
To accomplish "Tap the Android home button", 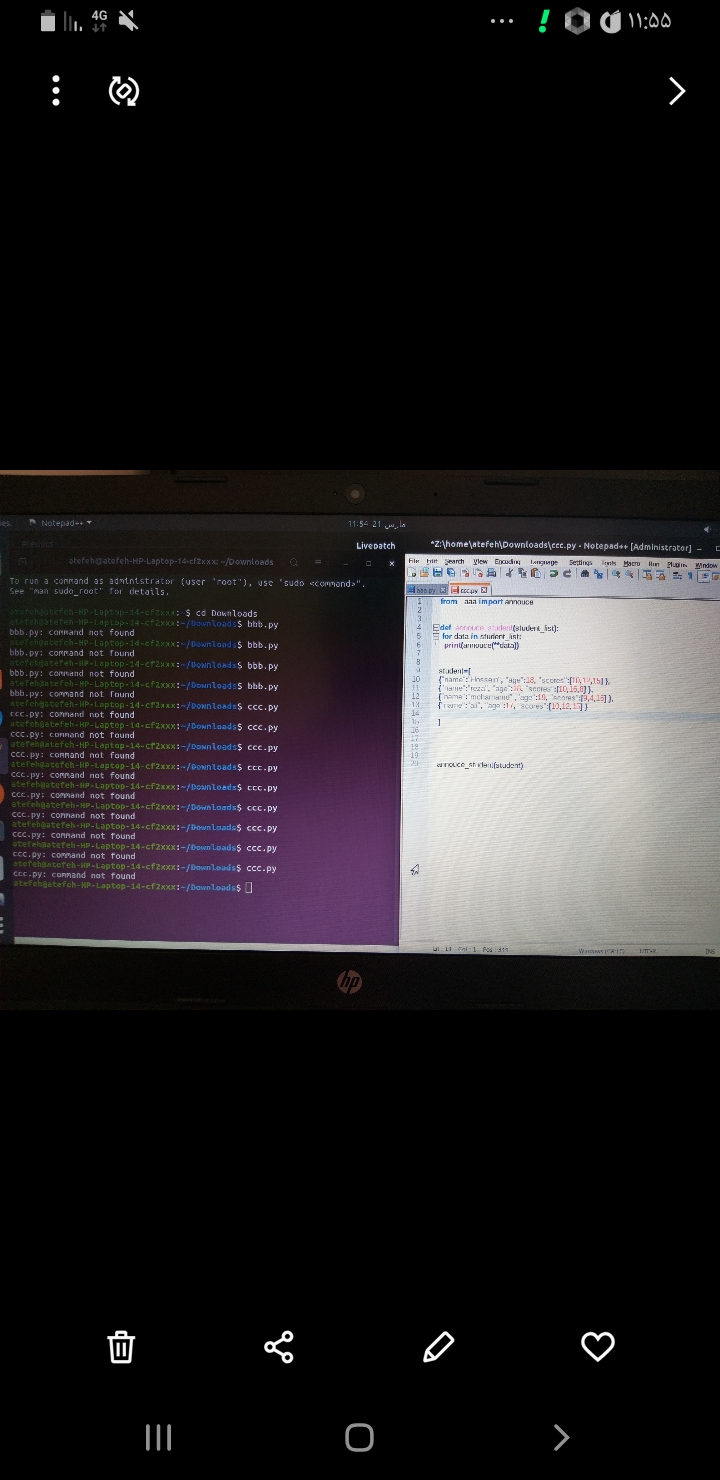I will click(359, 1437).
